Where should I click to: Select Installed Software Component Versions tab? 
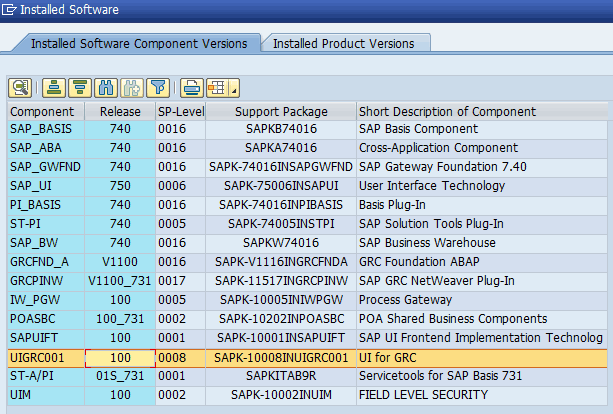point(139,44)
